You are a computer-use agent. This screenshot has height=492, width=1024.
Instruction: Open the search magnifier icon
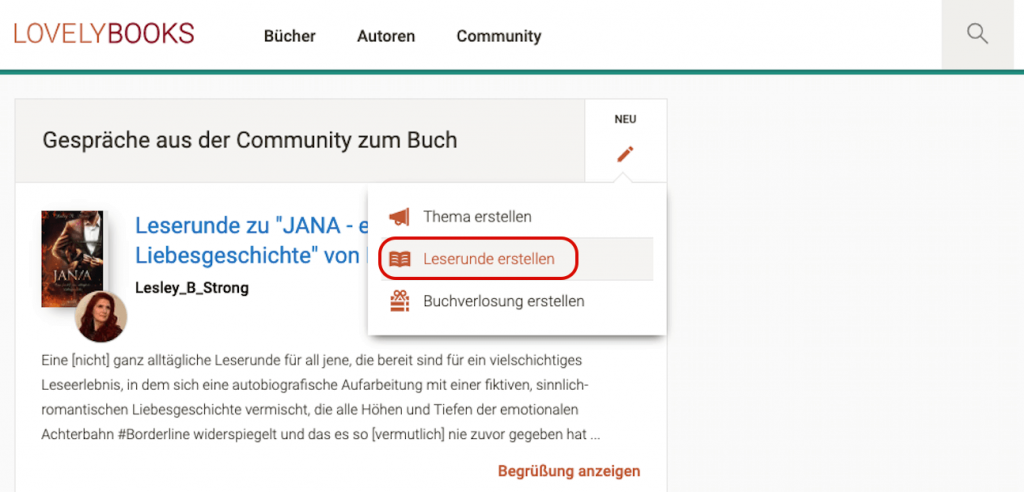pyautogui.click(x=977, y=35)
